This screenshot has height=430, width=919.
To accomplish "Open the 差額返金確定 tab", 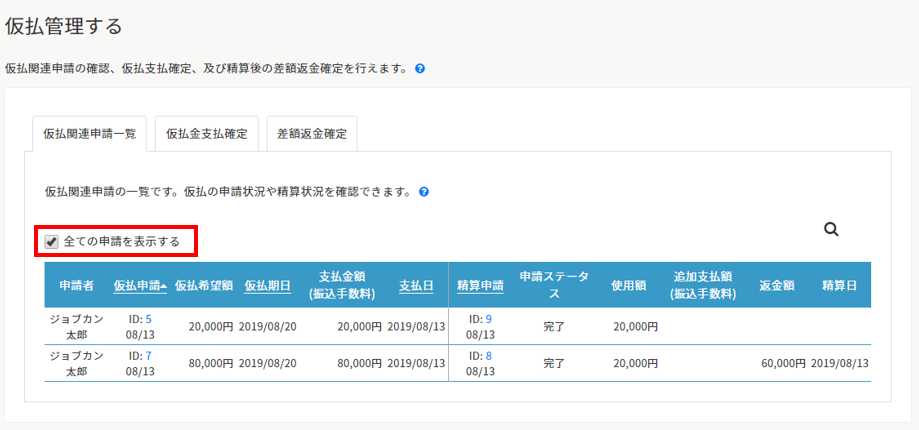I will (311, 133).
